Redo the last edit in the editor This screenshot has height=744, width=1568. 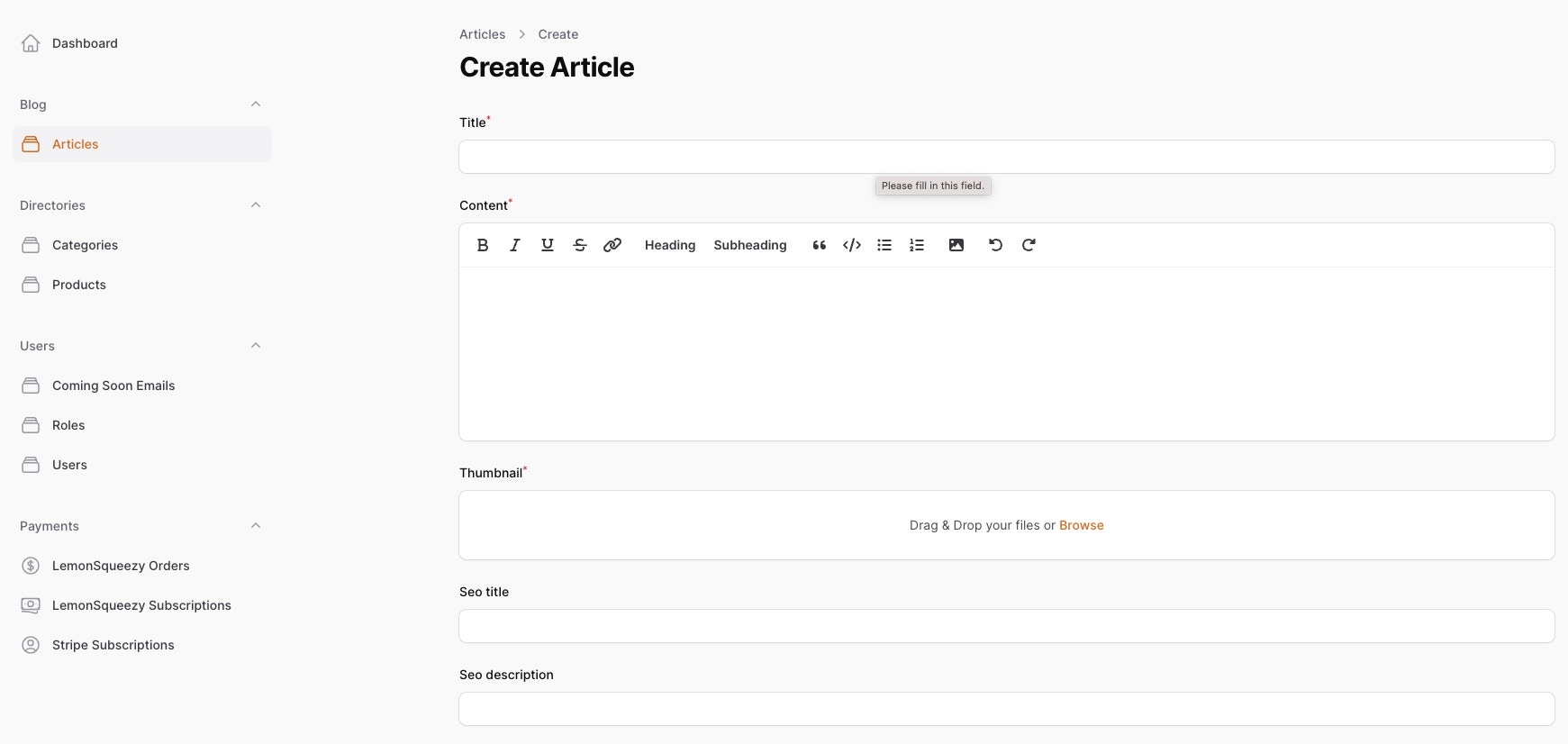click(1029, 245)
